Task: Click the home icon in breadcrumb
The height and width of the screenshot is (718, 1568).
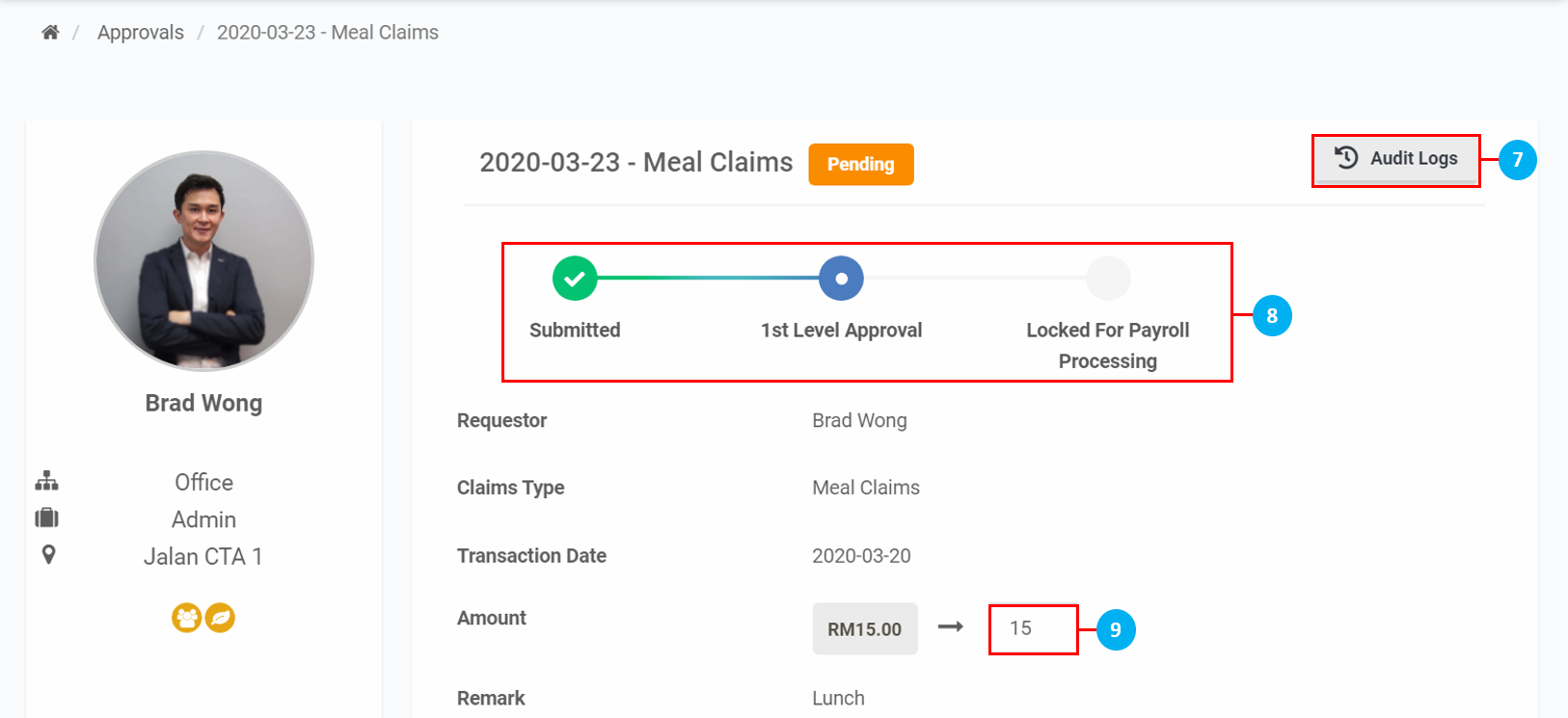Action: coord(50,33)
